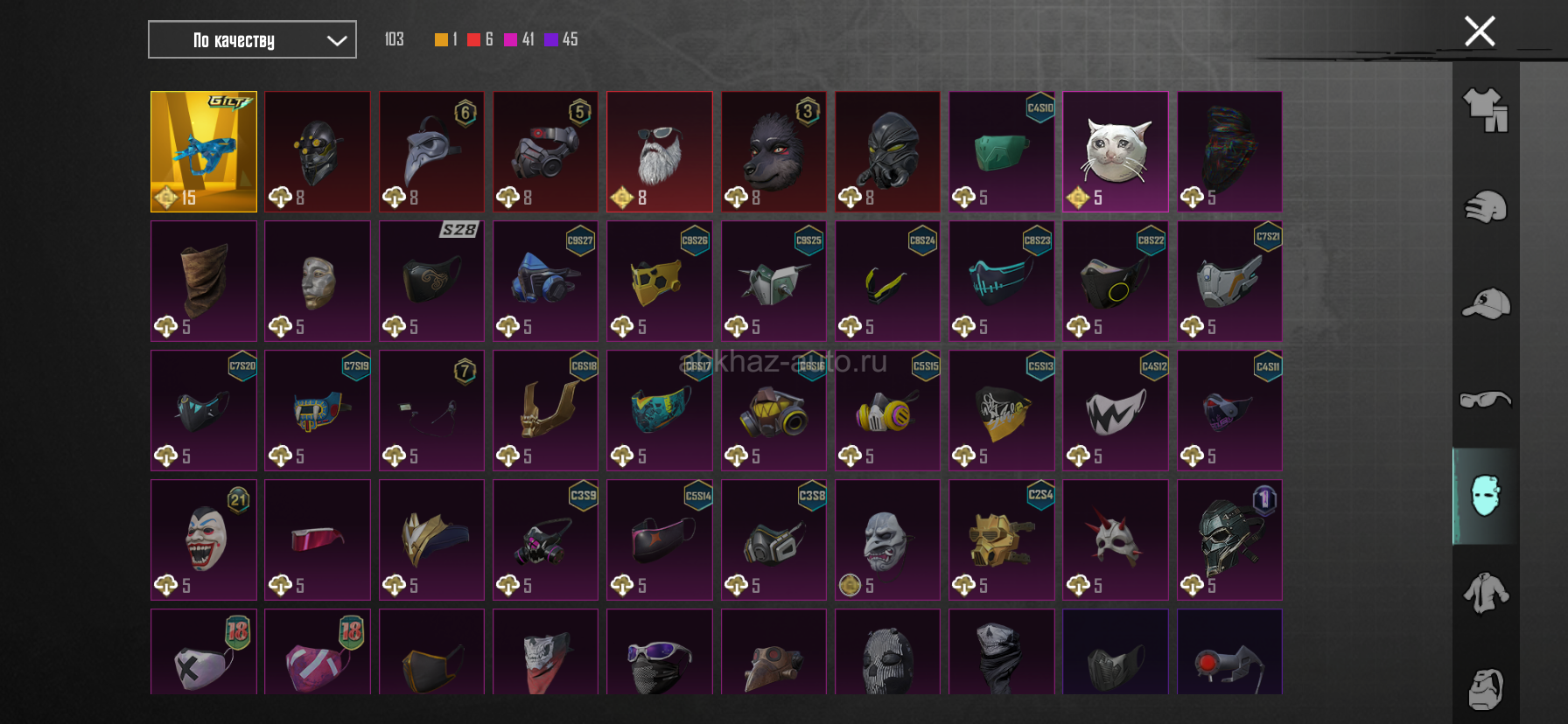Image resolution: width=1568 pixels, height=724 pixels.
Task: Select the golden Glacier weapon item
Action: 204,151
